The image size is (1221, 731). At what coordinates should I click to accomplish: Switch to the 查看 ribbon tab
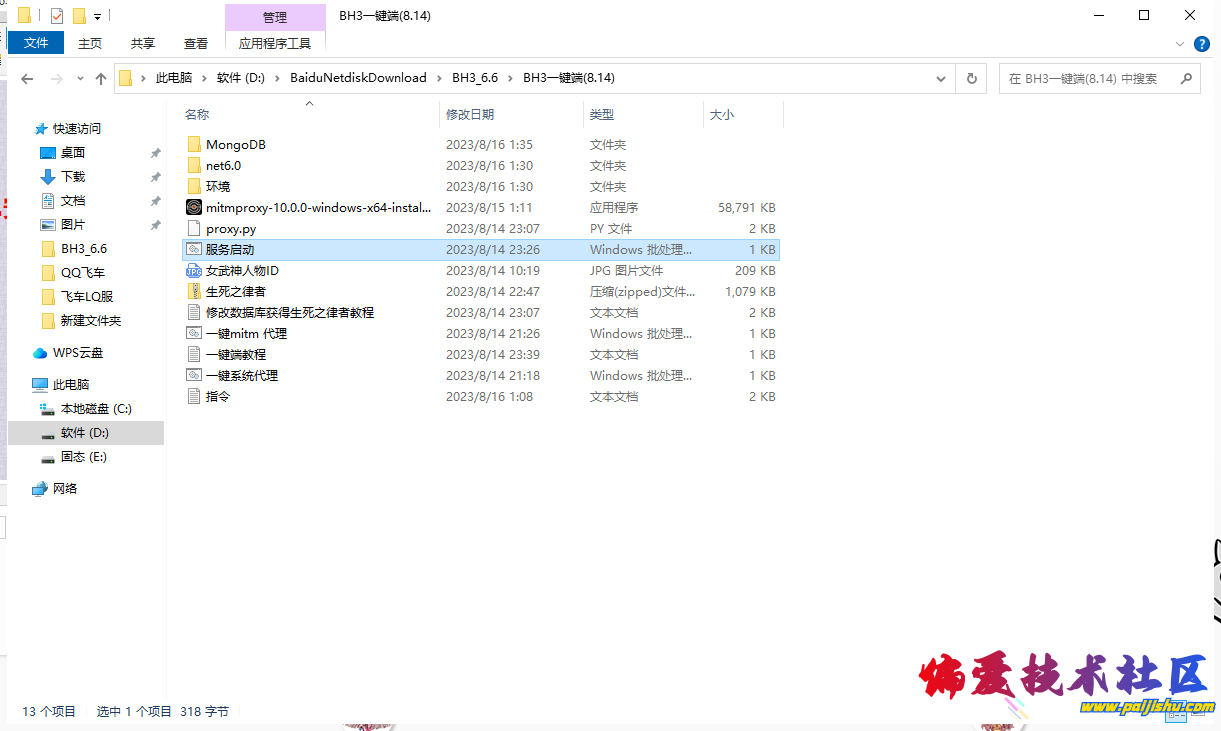pos(196,43)
